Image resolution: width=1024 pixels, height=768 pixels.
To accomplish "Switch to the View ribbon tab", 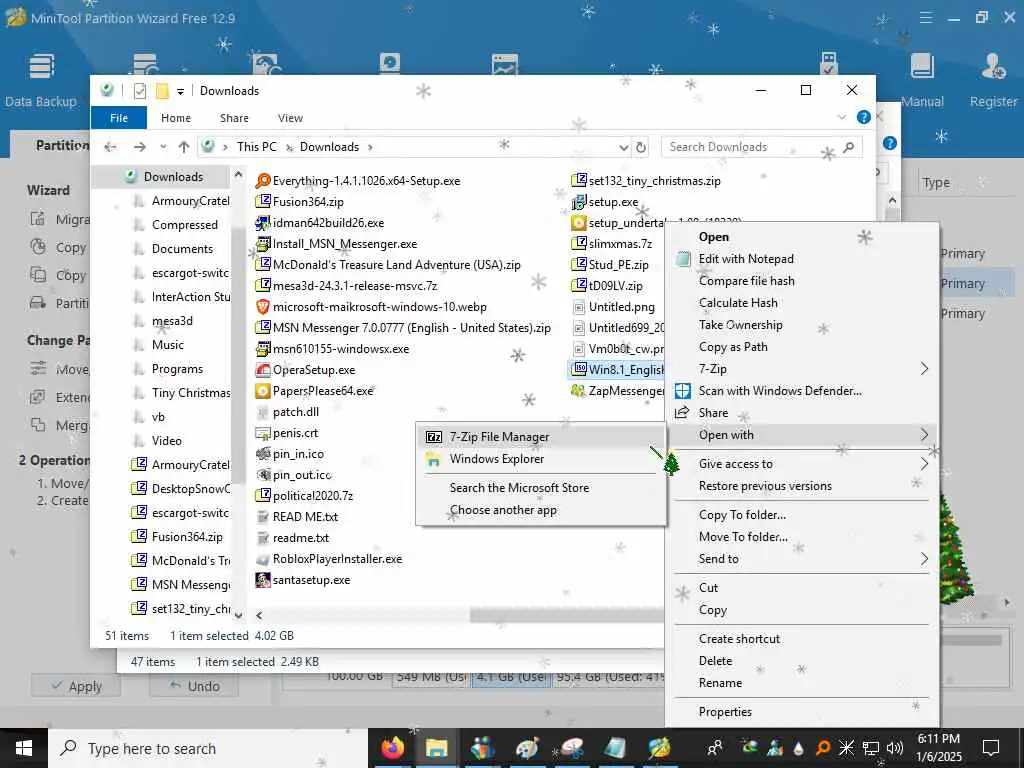I will tap(290, 118).
